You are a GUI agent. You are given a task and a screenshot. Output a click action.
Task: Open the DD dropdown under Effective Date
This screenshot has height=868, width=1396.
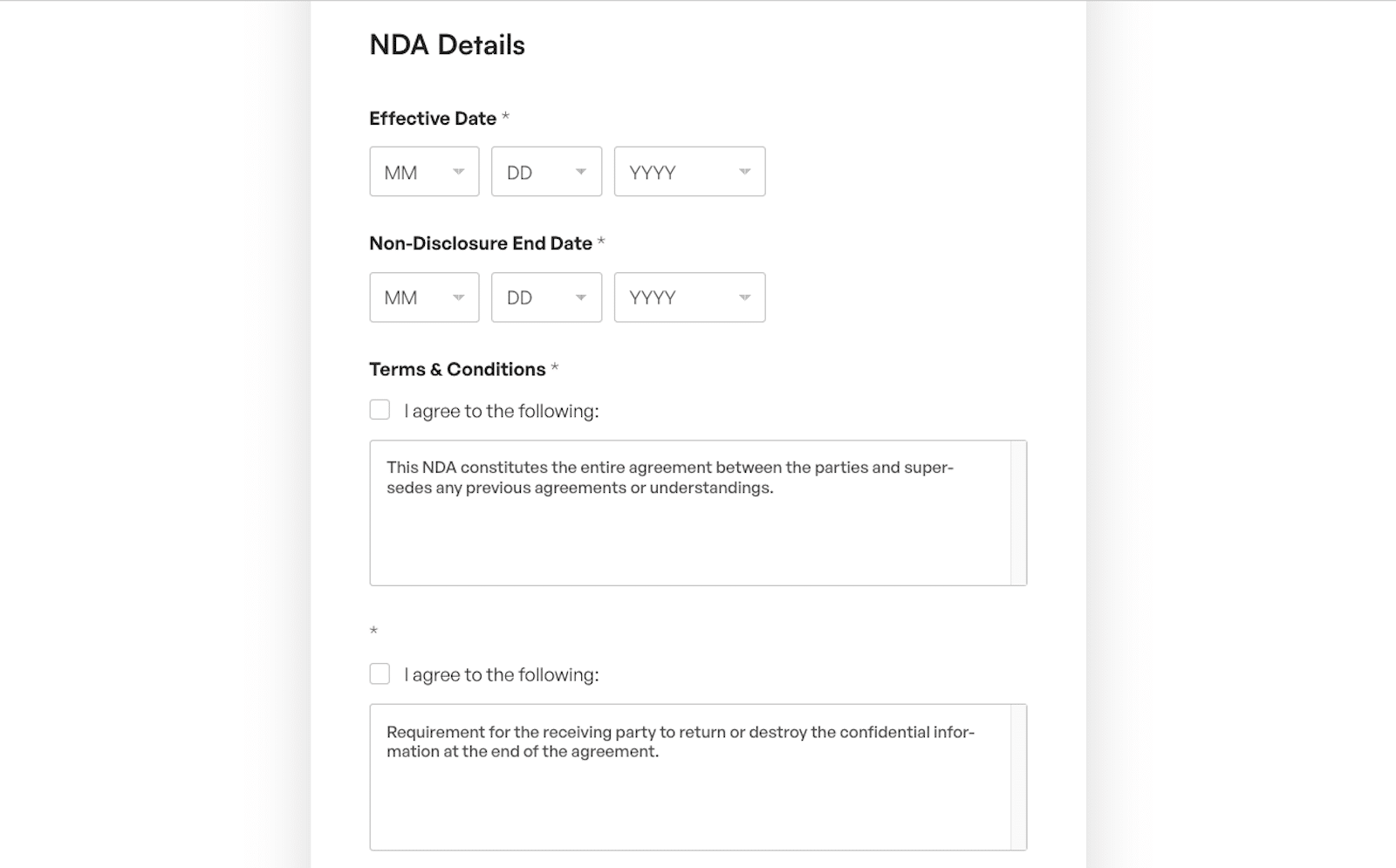tap(546, 172)
